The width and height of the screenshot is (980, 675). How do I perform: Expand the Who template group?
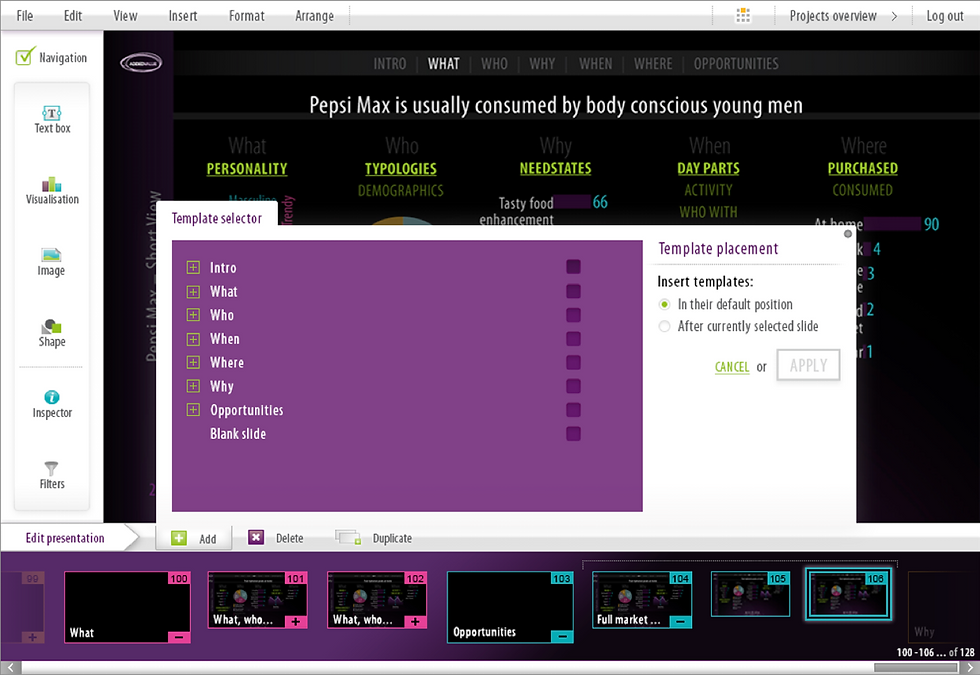click(193, 315)
